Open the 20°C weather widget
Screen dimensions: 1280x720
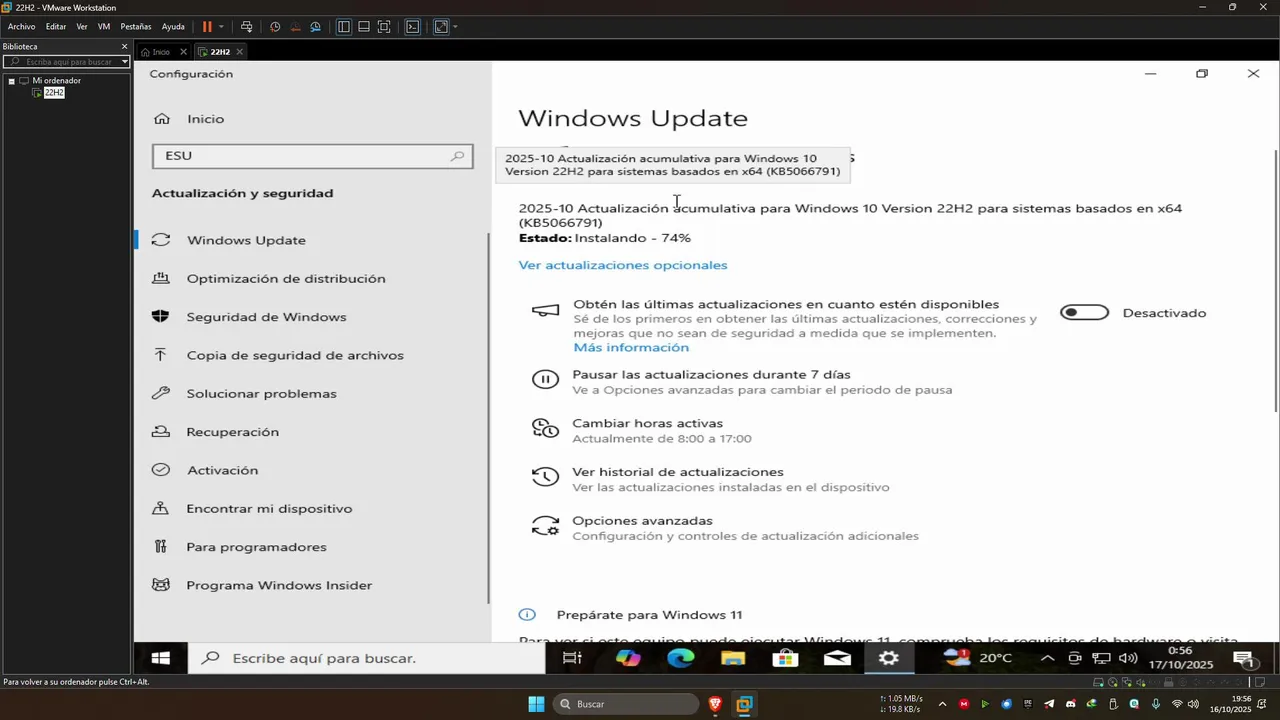click(978, 658)
